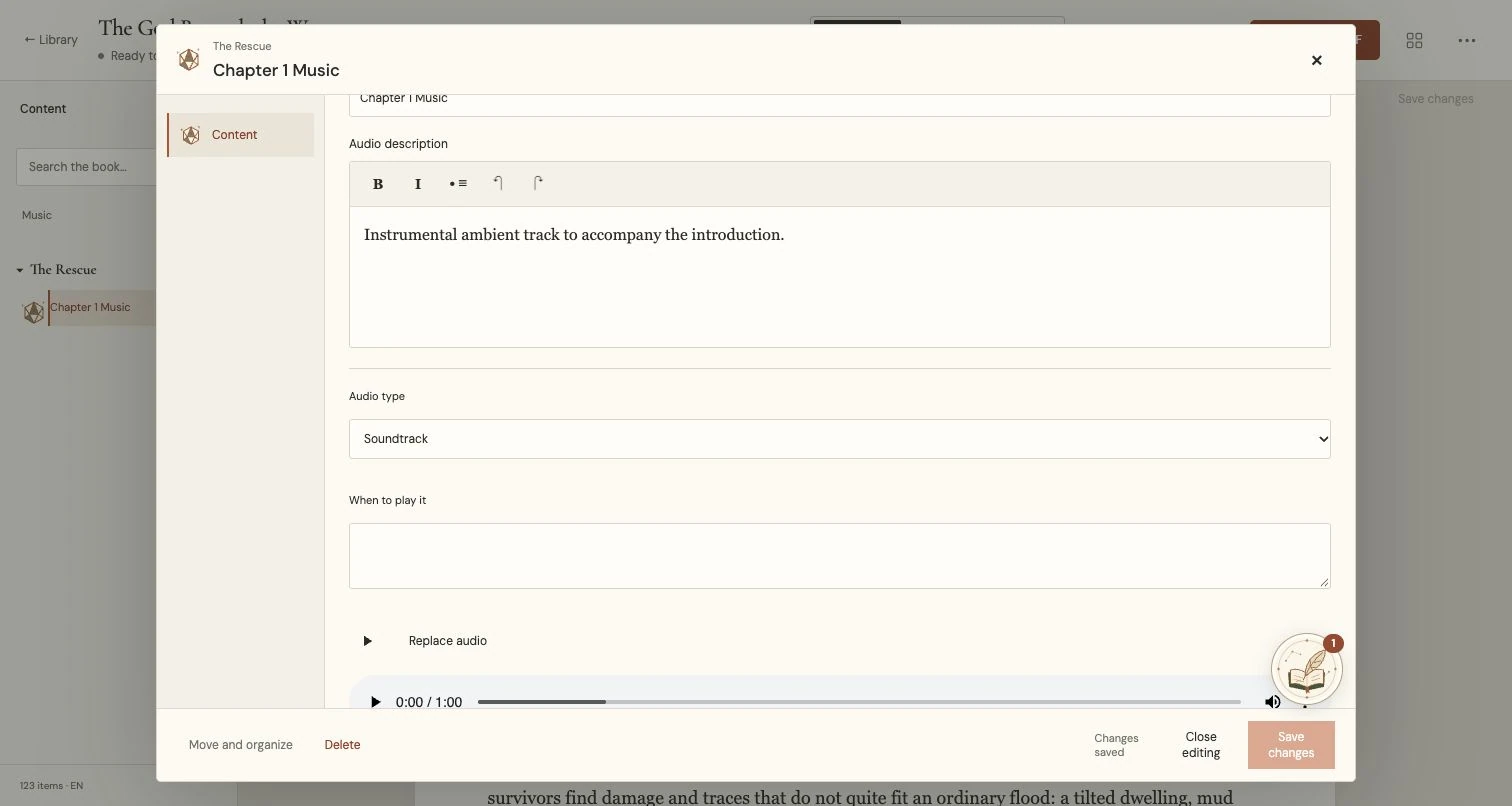Go back to the Library

point(51,40)
